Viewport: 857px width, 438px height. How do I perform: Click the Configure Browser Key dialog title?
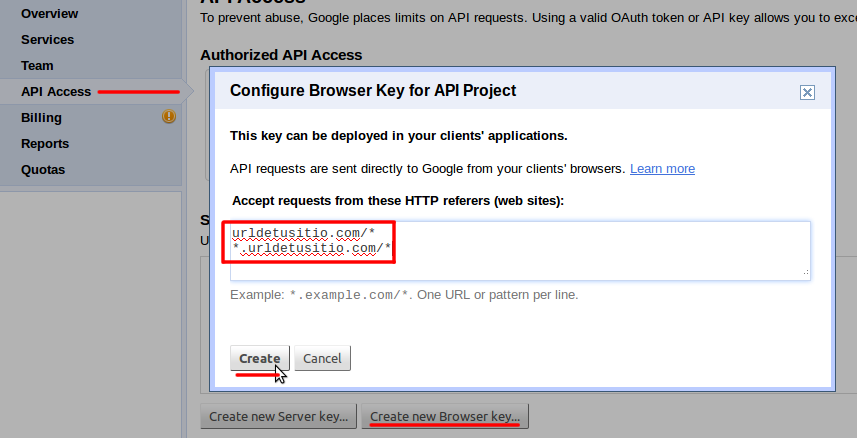pos(373,90)
